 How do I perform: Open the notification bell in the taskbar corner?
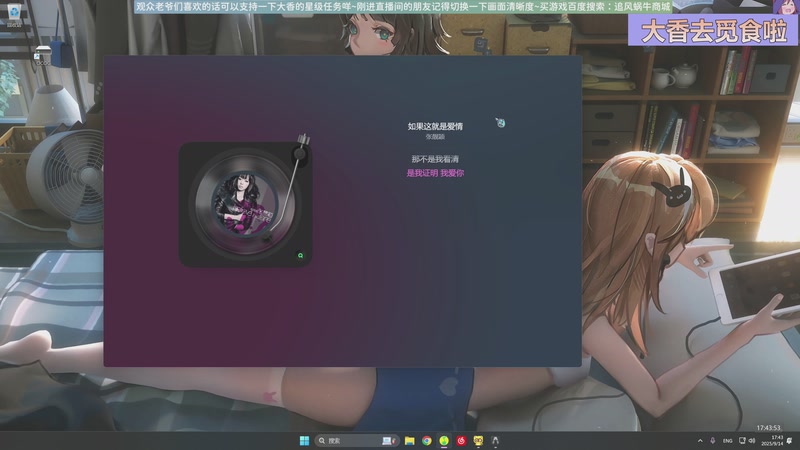790,441
